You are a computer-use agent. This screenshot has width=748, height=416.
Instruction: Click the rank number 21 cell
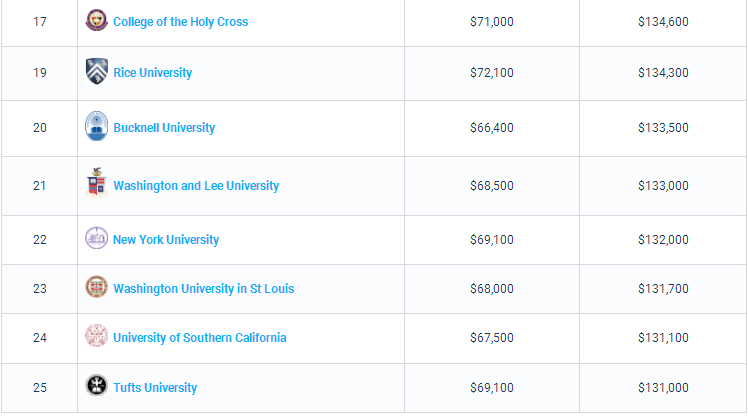[40, 186]
